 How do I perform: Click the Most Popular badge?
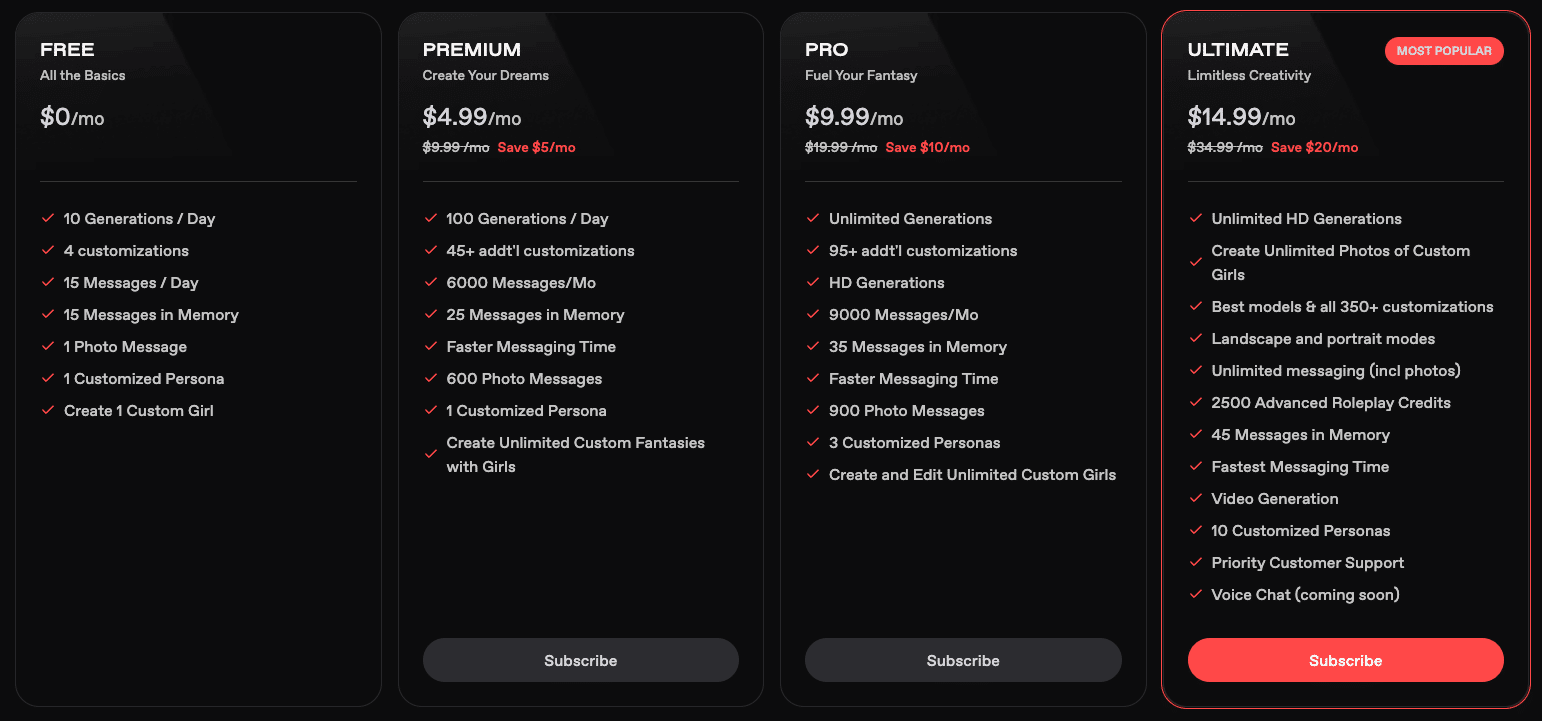tap(1443, 51)
